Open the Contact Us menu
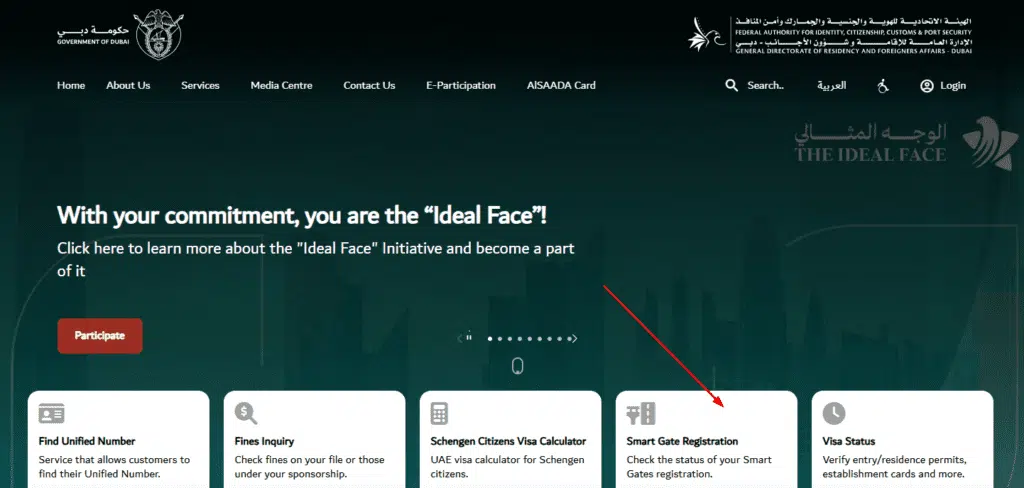Image resolution: width=1024 pixels, height=488 pixels. (369, 86)
